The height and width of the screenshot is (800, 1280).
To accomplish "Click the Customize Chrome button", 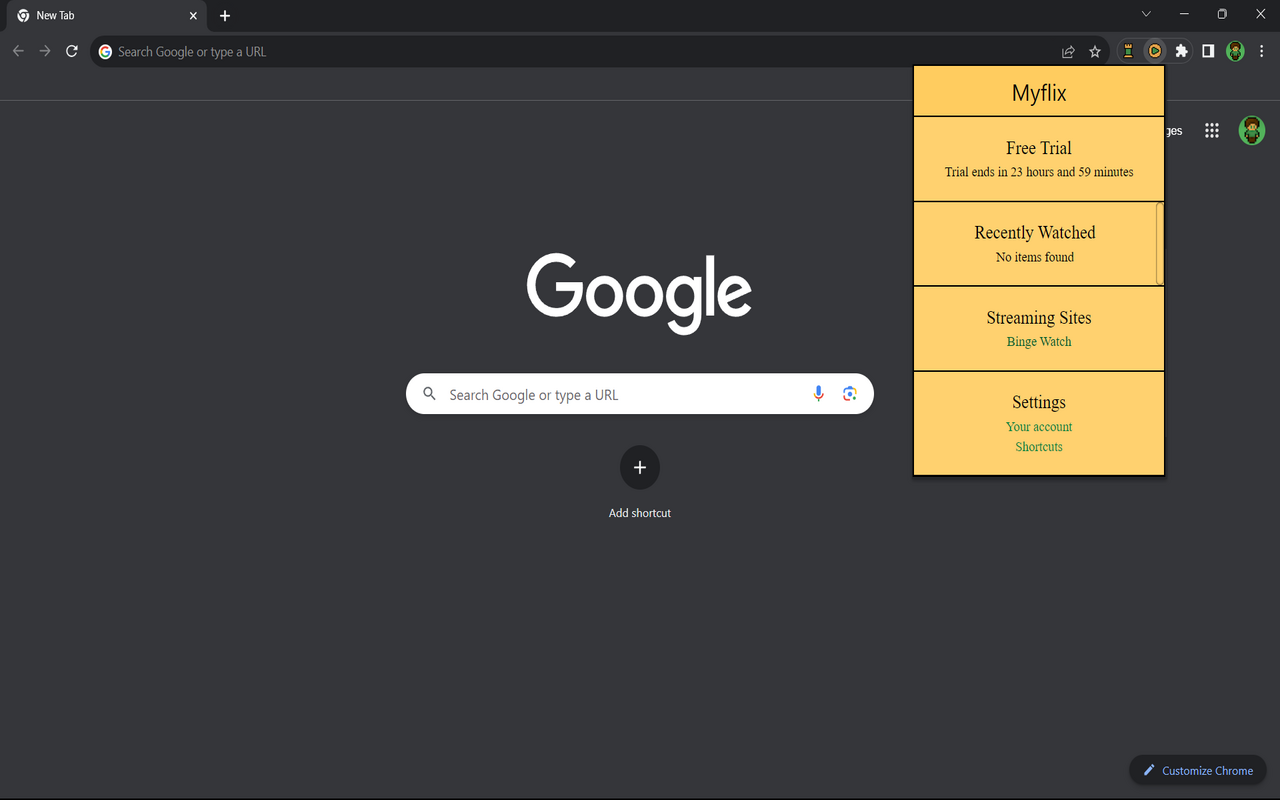I will tap(1198, 770).
